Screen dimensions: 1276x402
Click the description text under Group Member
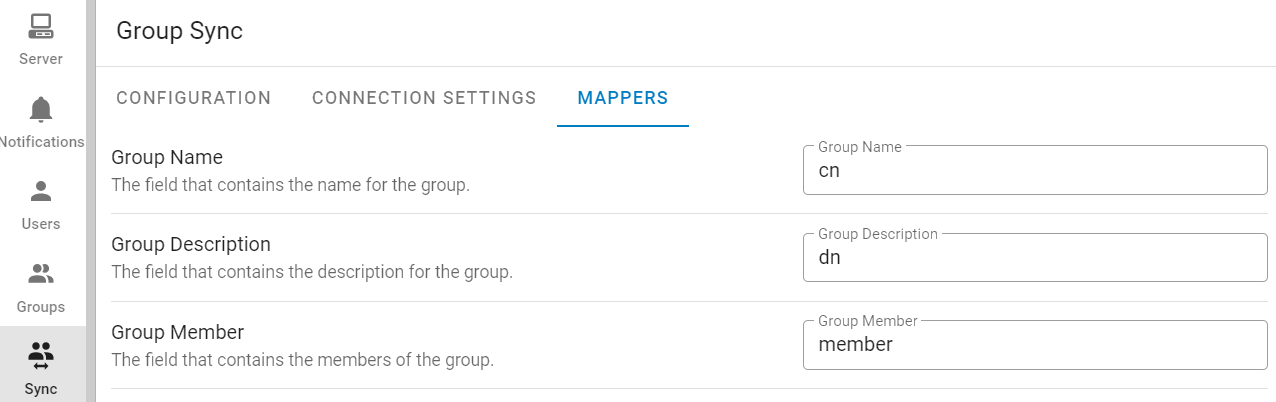click(x=303, y=359)
